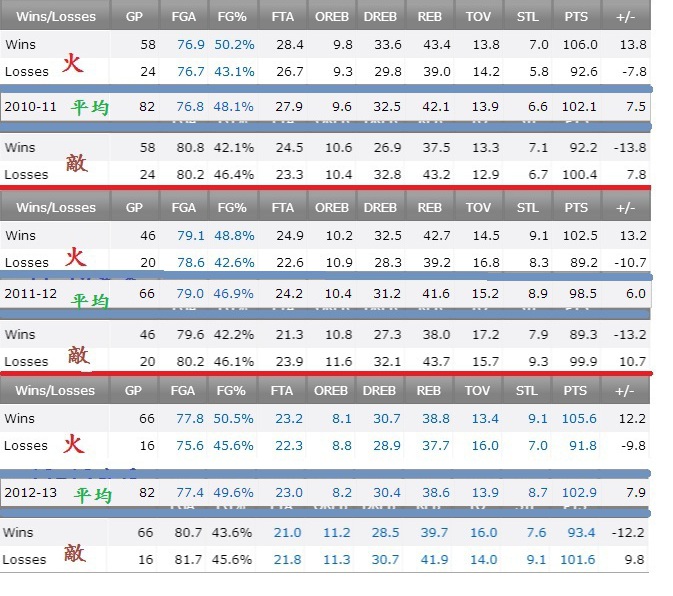Sort the 2012-13 table by TOV header
Image resolution: width=673 pixels, height=596 pixels.
pyautogui.click(x=478, y=390)
